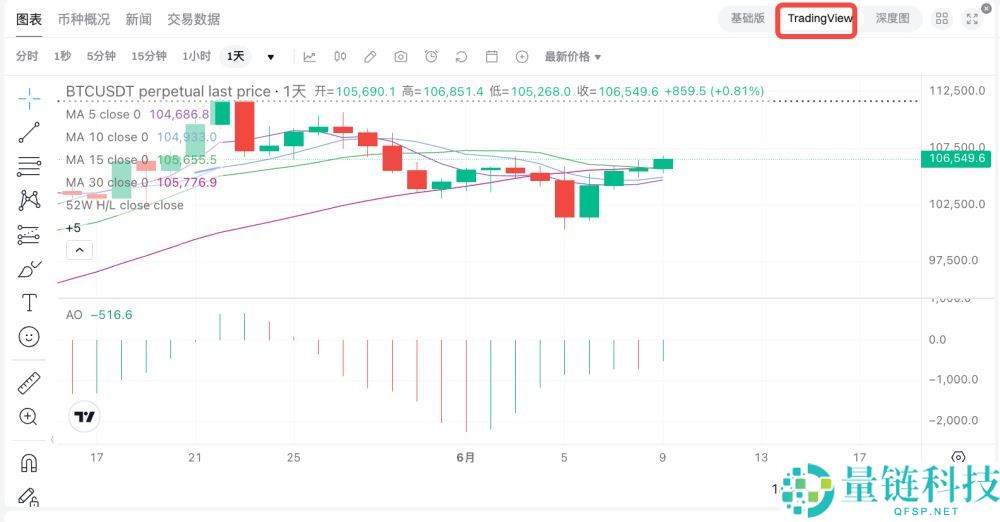Switch to the 基础版 chart mode
Screen dimensions: 1000x522
[x=747, y=18]
